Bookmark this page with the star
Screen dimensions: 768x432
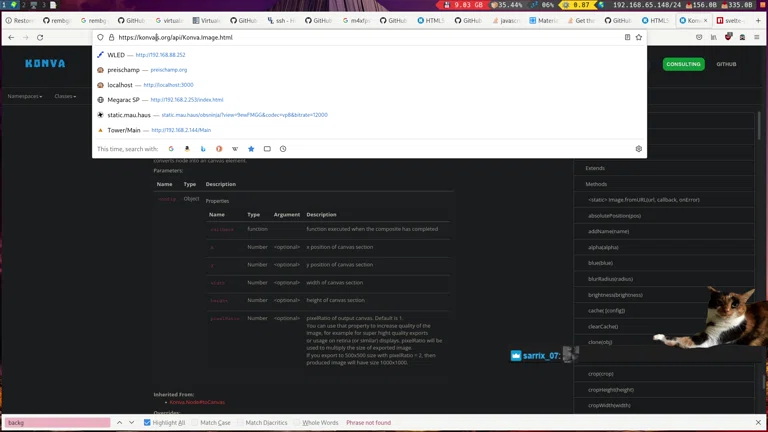(639, 37)
